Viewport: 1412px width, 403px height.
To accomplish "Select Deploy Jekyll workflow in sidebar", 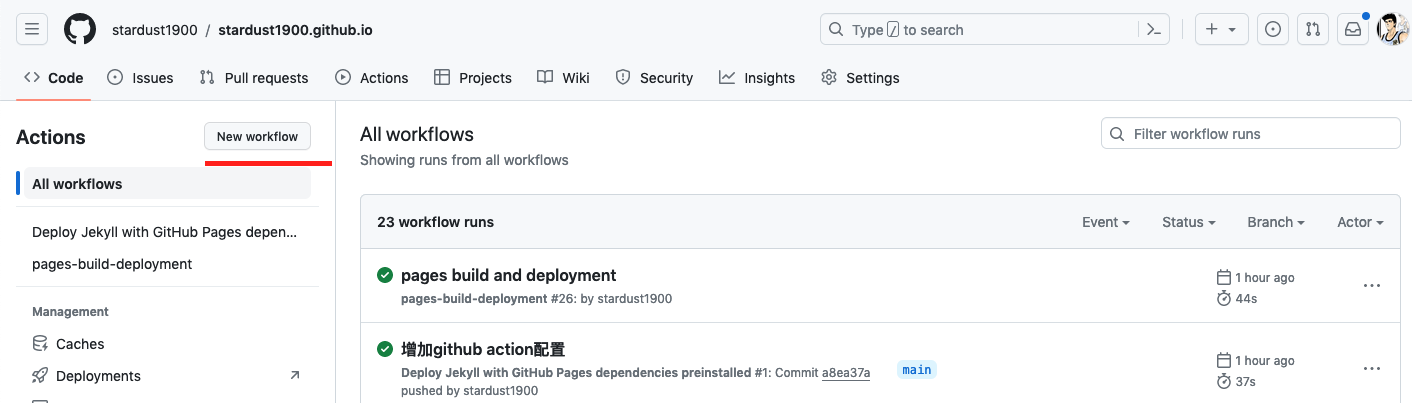I will [164, 232].
